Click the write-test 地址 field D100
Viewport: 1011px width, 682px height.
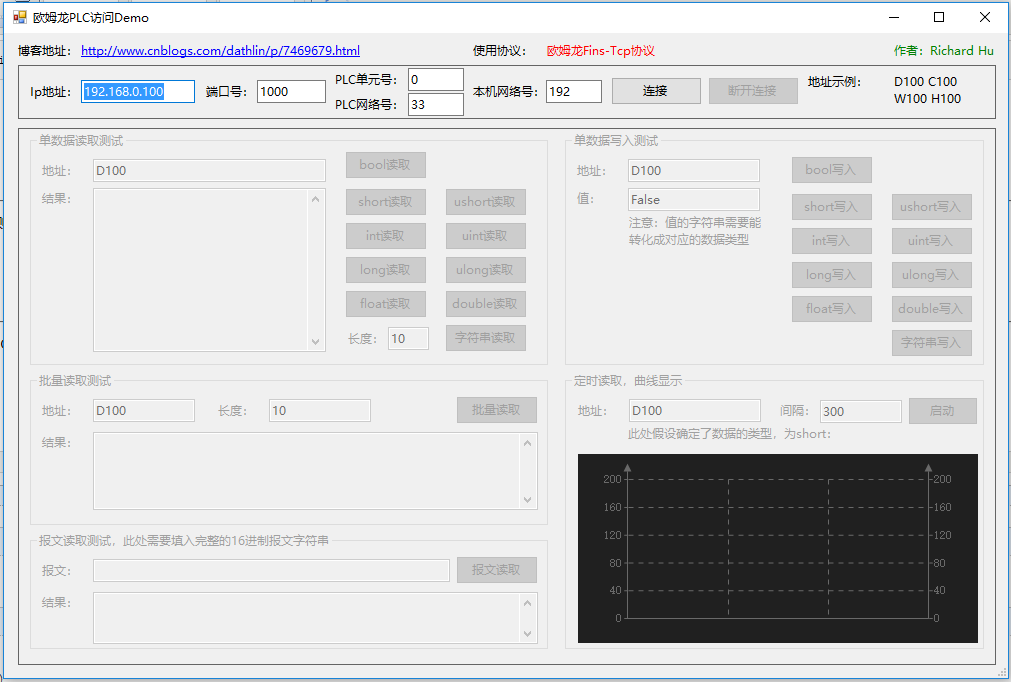694,171
